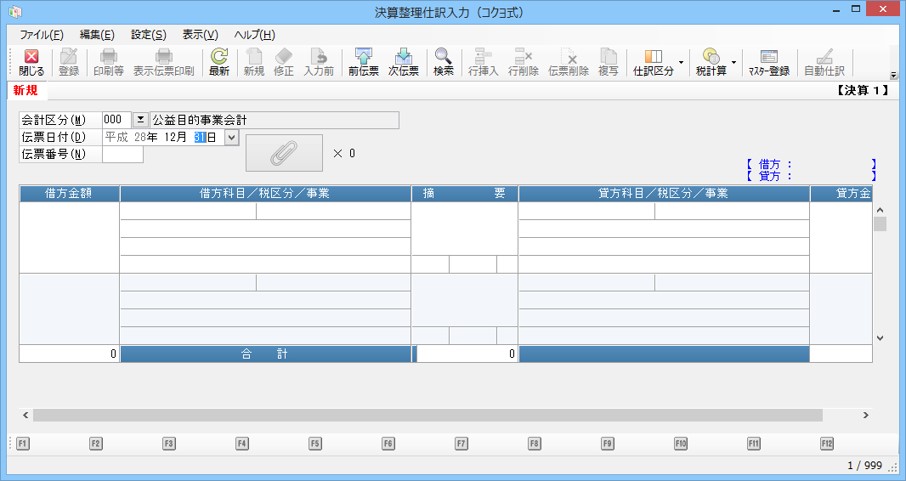
Task: Open the 検索 search tool
Action: 443,62
